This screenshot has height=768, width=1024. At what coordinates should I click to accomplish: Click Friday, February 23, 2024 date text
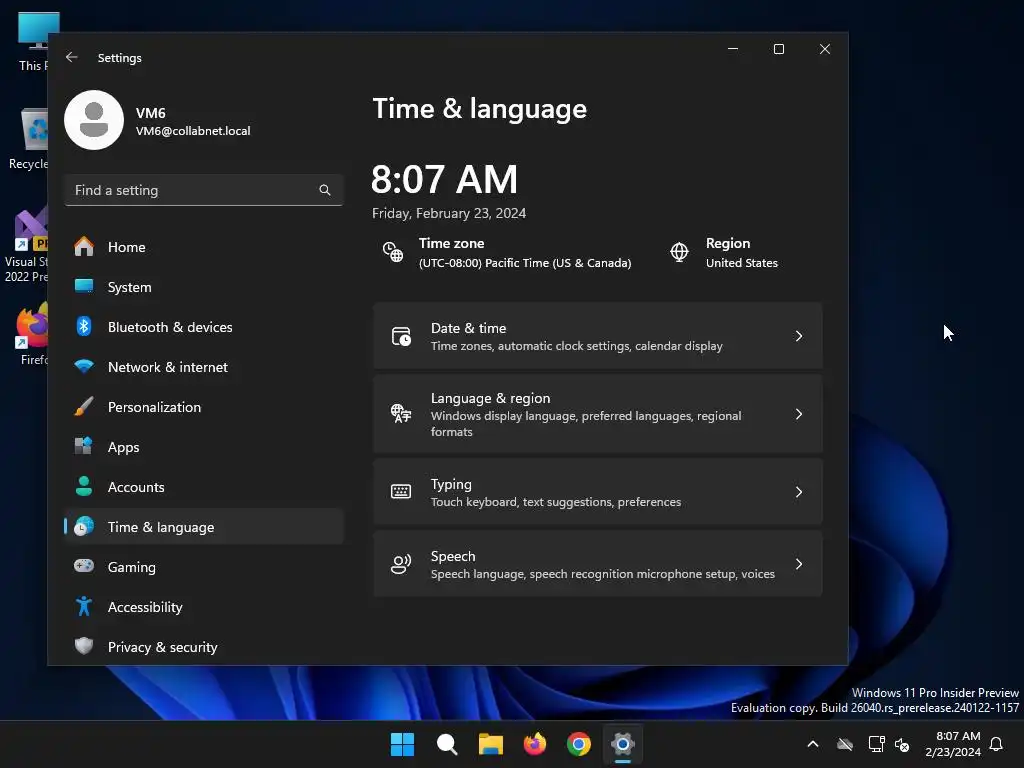click(449, 214)
